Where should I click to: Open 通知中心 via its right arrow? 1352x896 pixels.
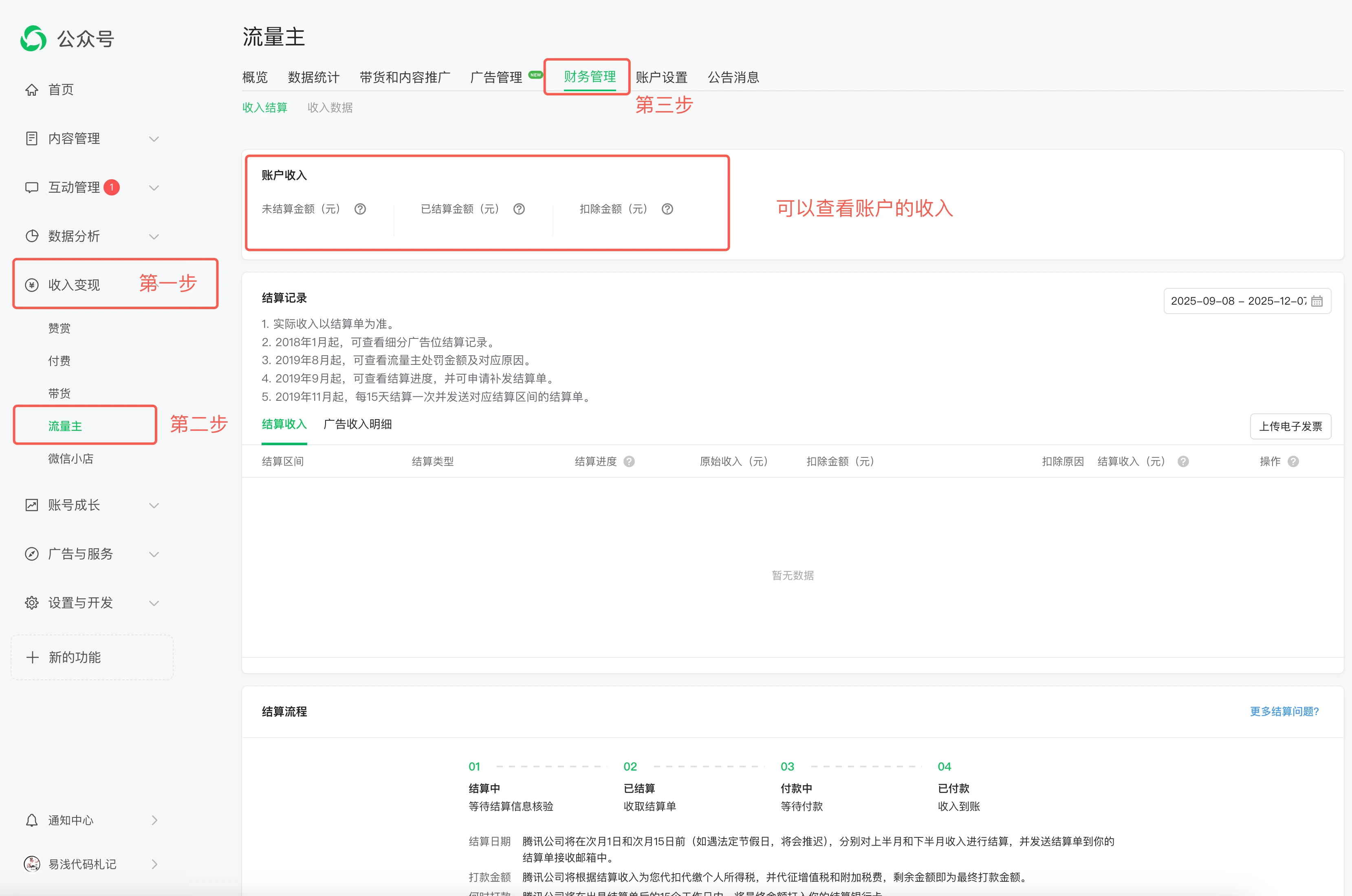154,821
